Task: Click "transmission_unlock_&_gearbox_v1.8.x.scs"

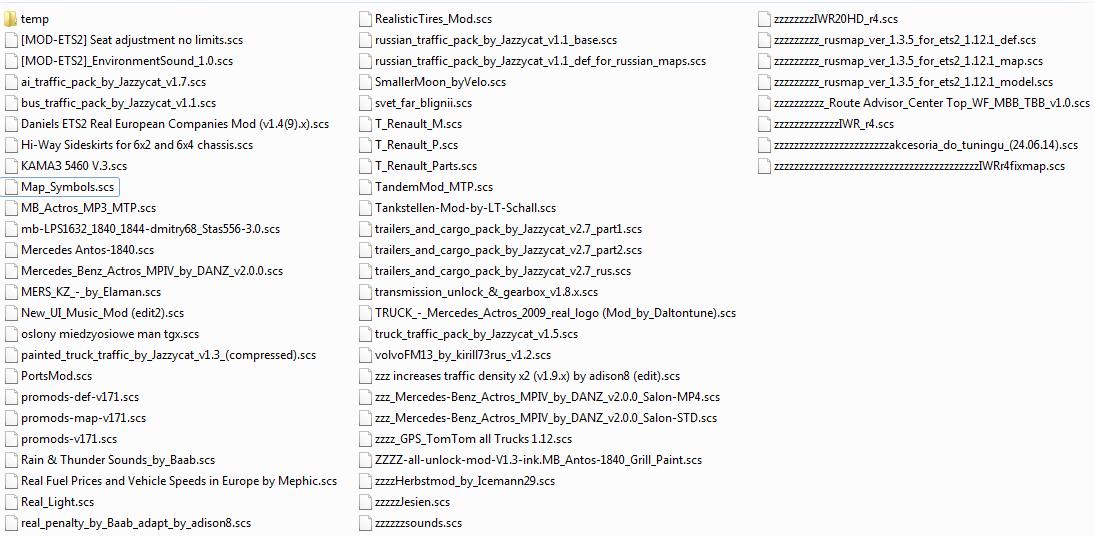Action: (486, 292)
